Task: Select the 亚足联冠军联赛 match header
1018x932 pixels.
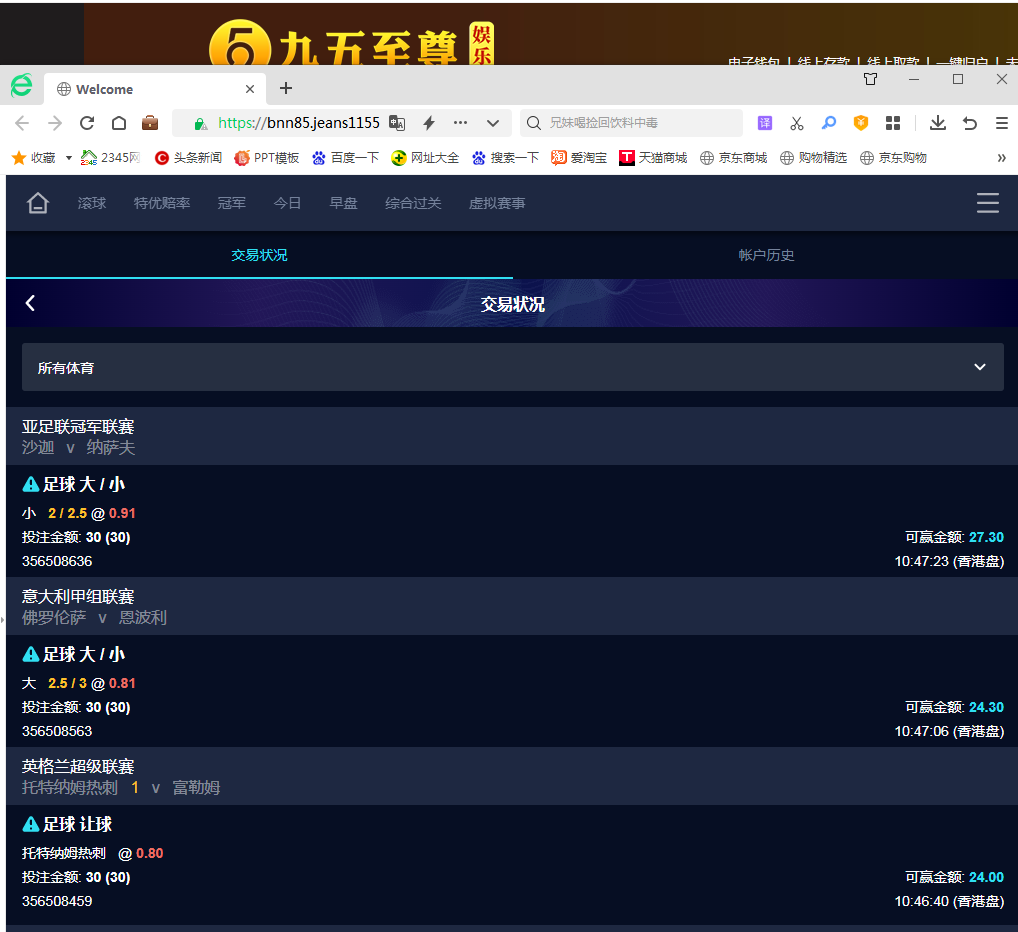Action: 512,436
